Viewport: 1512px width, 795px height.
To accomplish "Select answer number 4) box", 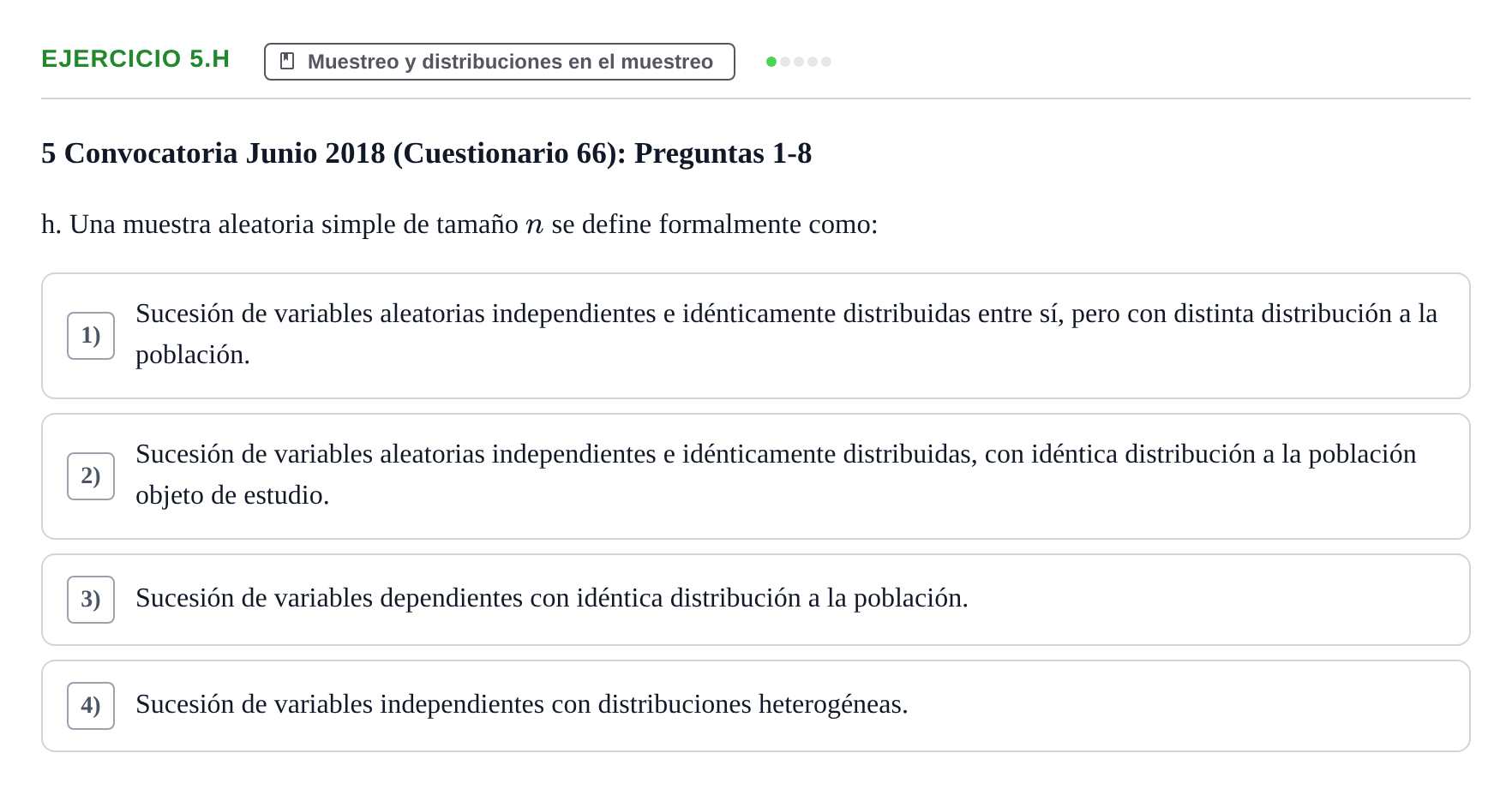I will (91, 706).
